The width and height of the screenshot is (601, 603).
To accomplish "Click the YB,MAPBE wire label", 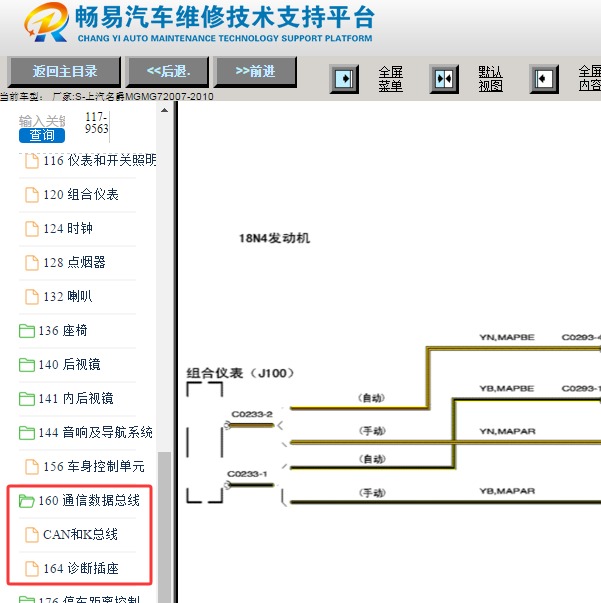I will pos(507,389).
